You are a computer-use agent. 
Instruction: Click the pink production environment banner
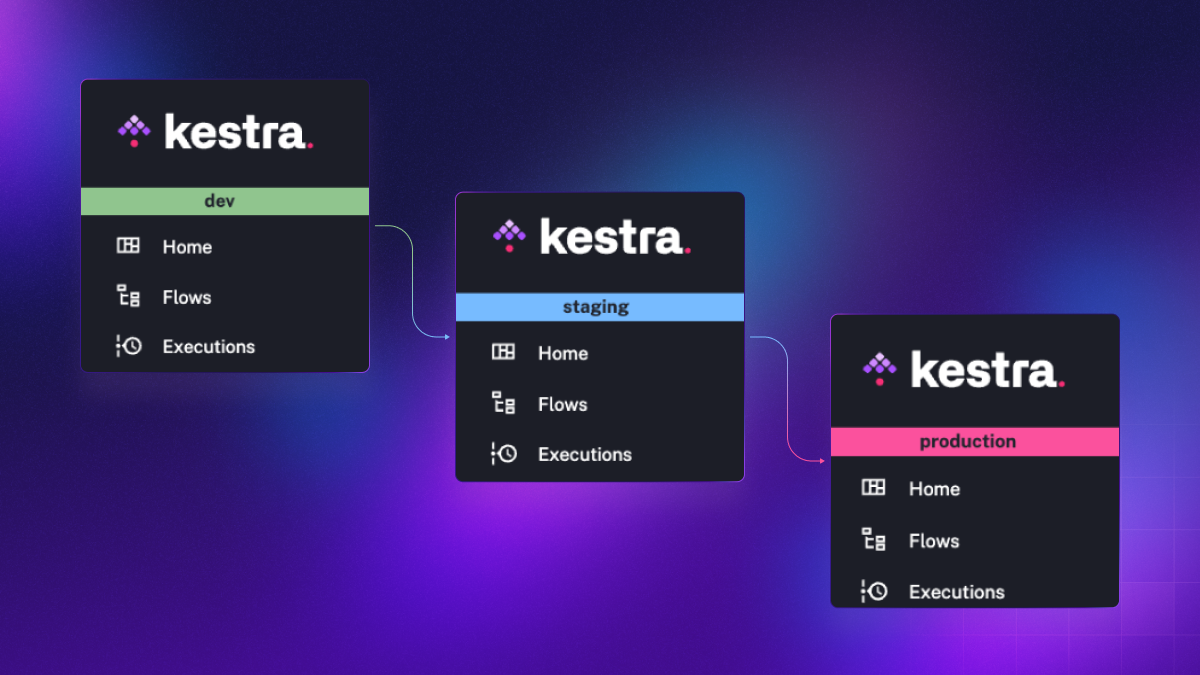tap(974, 441)
